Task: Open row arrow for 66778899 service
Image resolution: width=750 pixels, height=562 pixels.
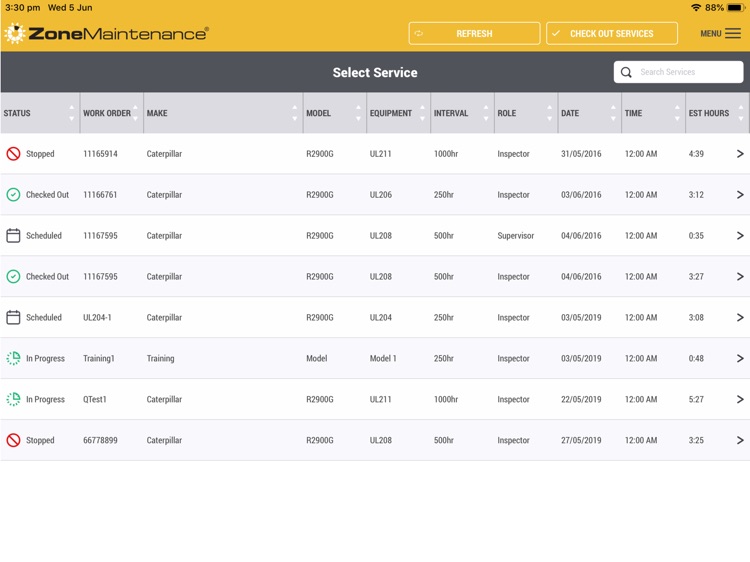Action: coord(740,440)
